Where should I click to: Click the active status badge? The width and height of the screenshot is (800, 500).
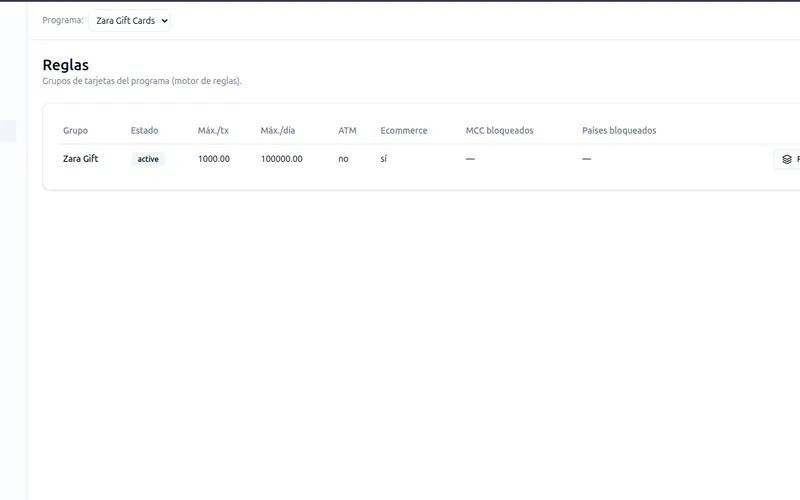pos(148,159)
